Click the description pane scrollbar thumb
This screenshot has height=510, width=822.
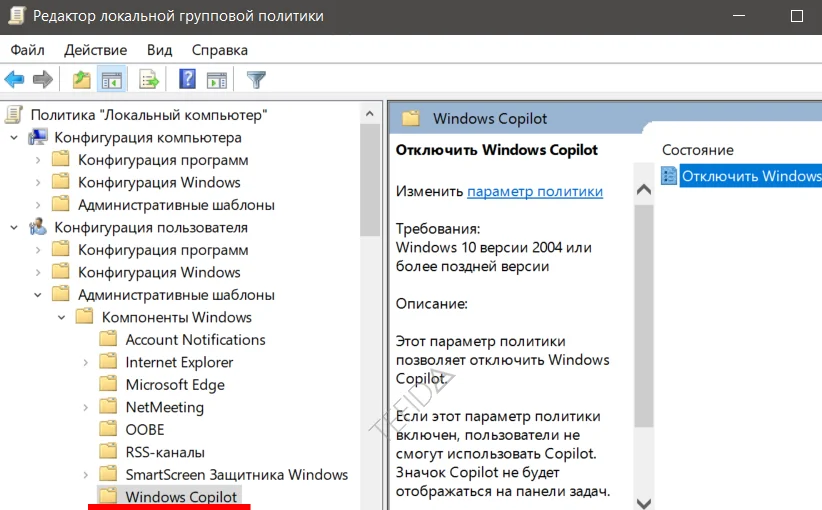[x=643, y=316]
